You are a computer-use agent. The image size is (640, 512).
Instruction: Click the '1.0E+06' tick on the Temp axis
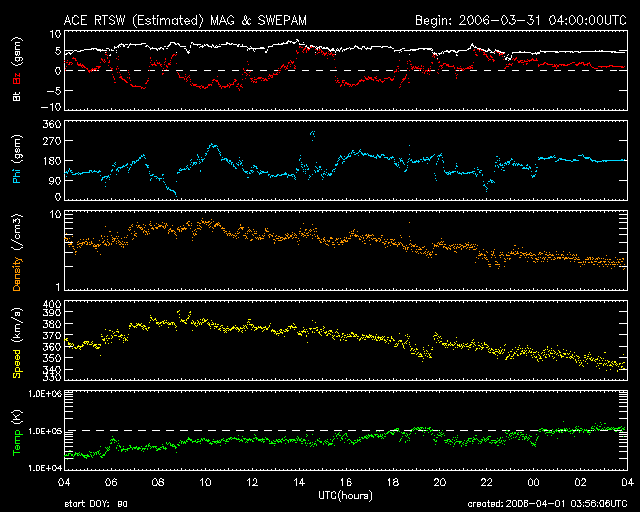click(x=45, y=394)
